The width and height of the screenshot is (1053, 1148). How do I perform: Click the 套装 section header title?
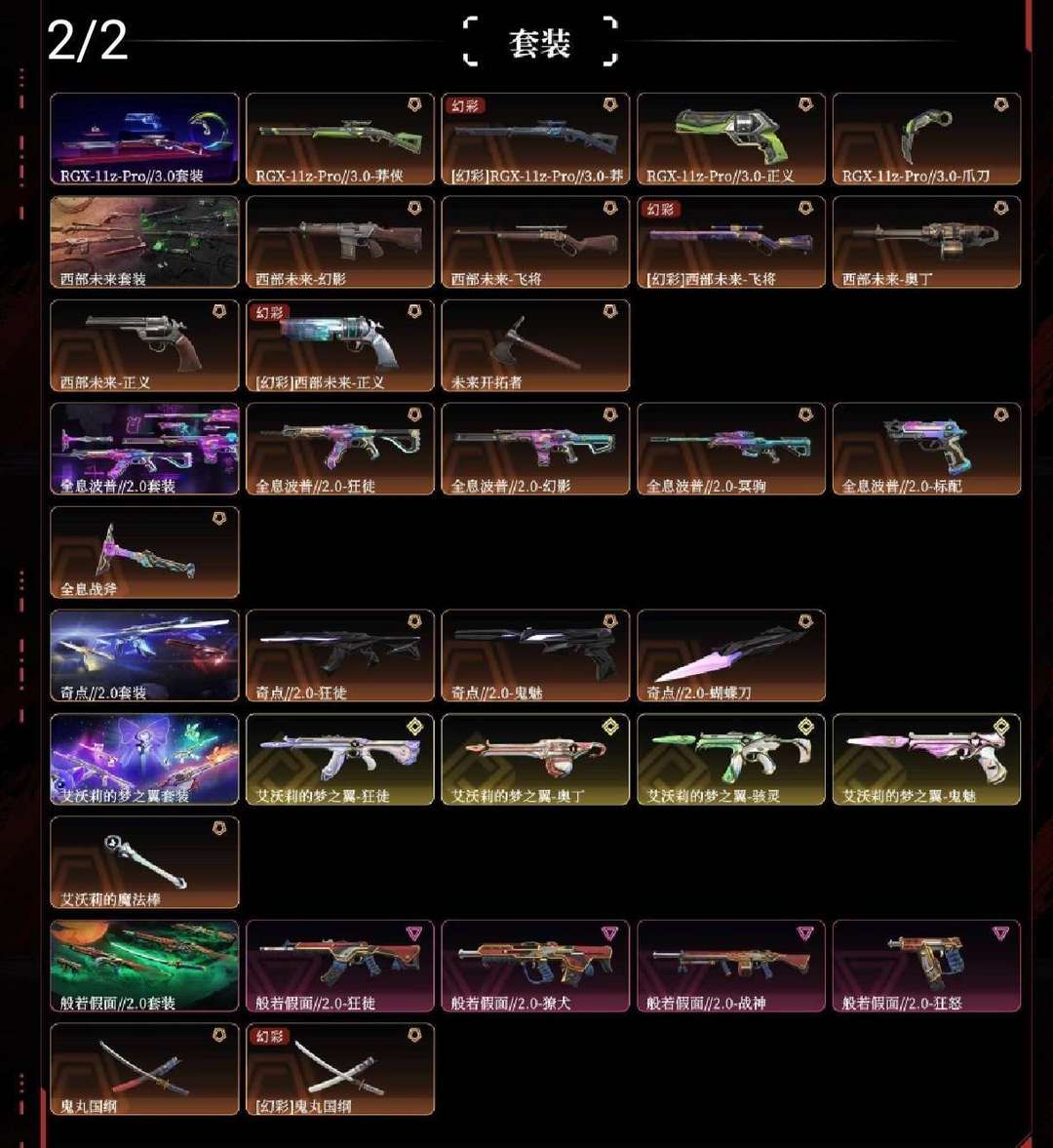point(540,43)
